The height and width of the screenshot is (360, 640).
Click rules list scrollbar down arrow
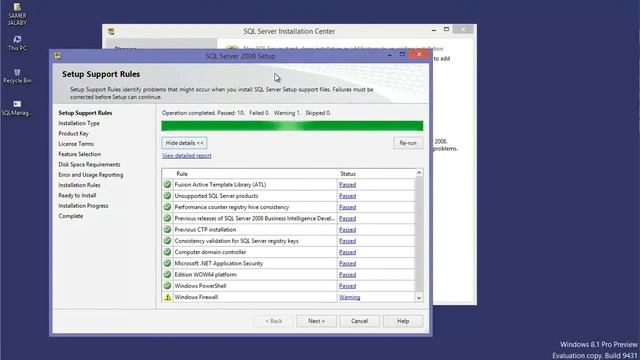pos(419,298)
